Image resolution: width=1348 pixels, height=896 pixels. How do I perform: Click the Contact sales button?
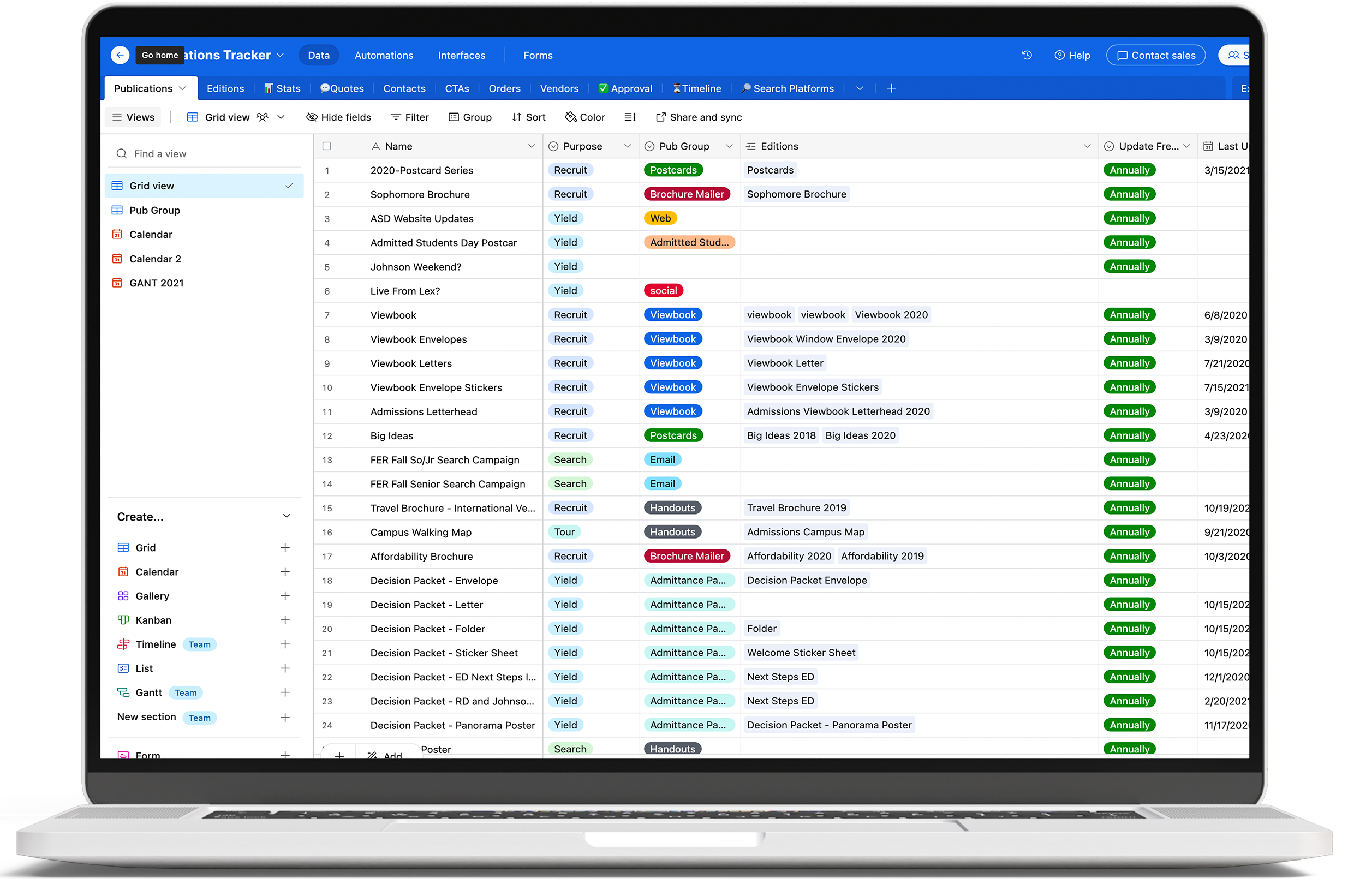(1155, 56)
